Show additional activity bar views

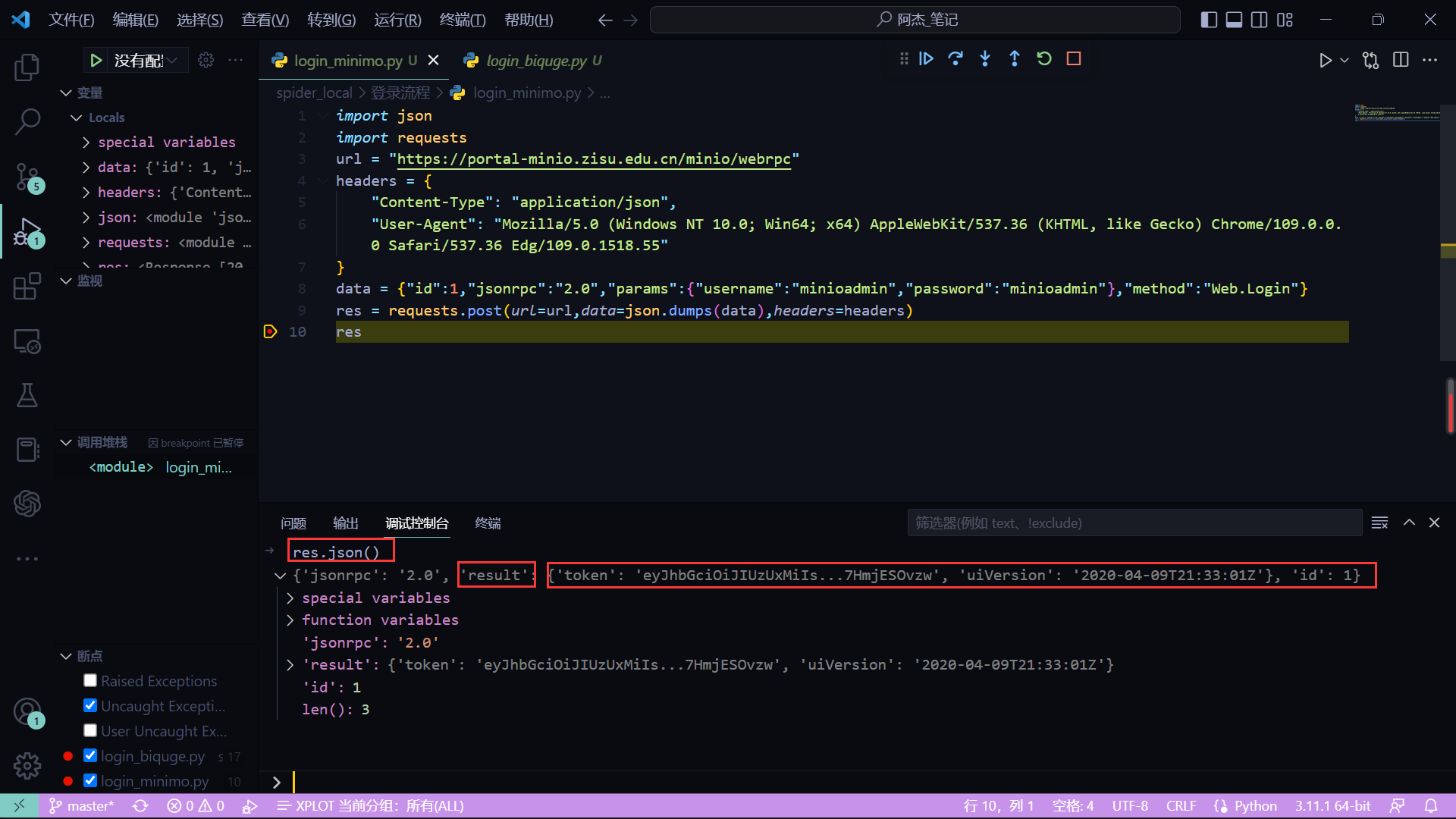pyautogui.click(x=27, y=559)
